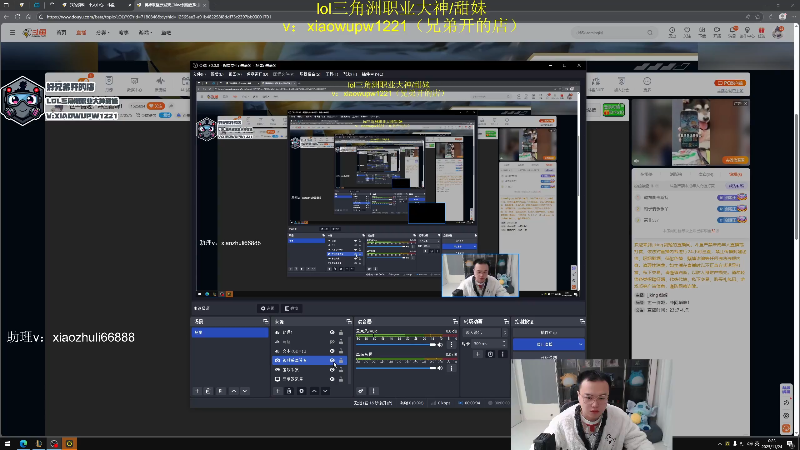Open arrow dropdown on blue Controls button
The width and height of the screenshot is (800, 450).
[x=580, y=344]
